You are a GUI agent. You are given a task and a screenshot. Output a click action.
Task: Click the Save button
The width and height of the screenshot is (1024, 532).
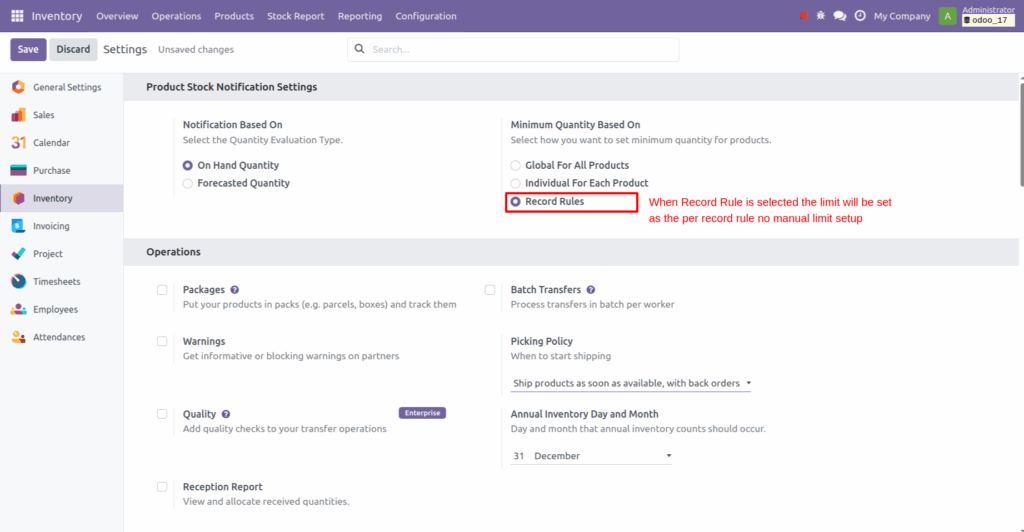pyautogui.click(x=28, y=50)
